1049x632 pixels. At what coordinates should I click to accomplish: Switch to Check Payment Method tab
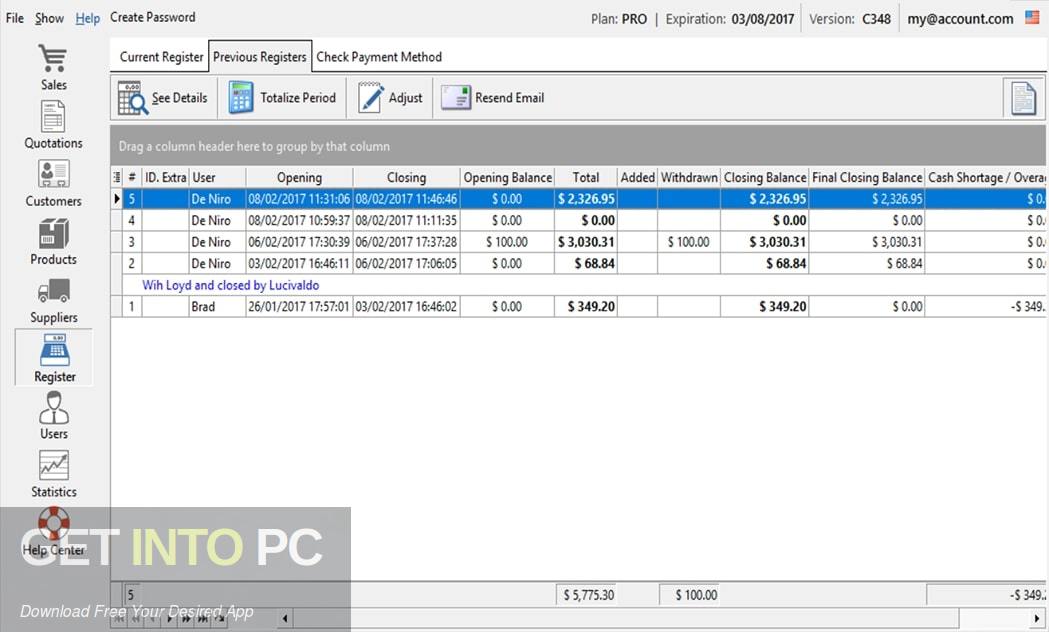point(379,57)
